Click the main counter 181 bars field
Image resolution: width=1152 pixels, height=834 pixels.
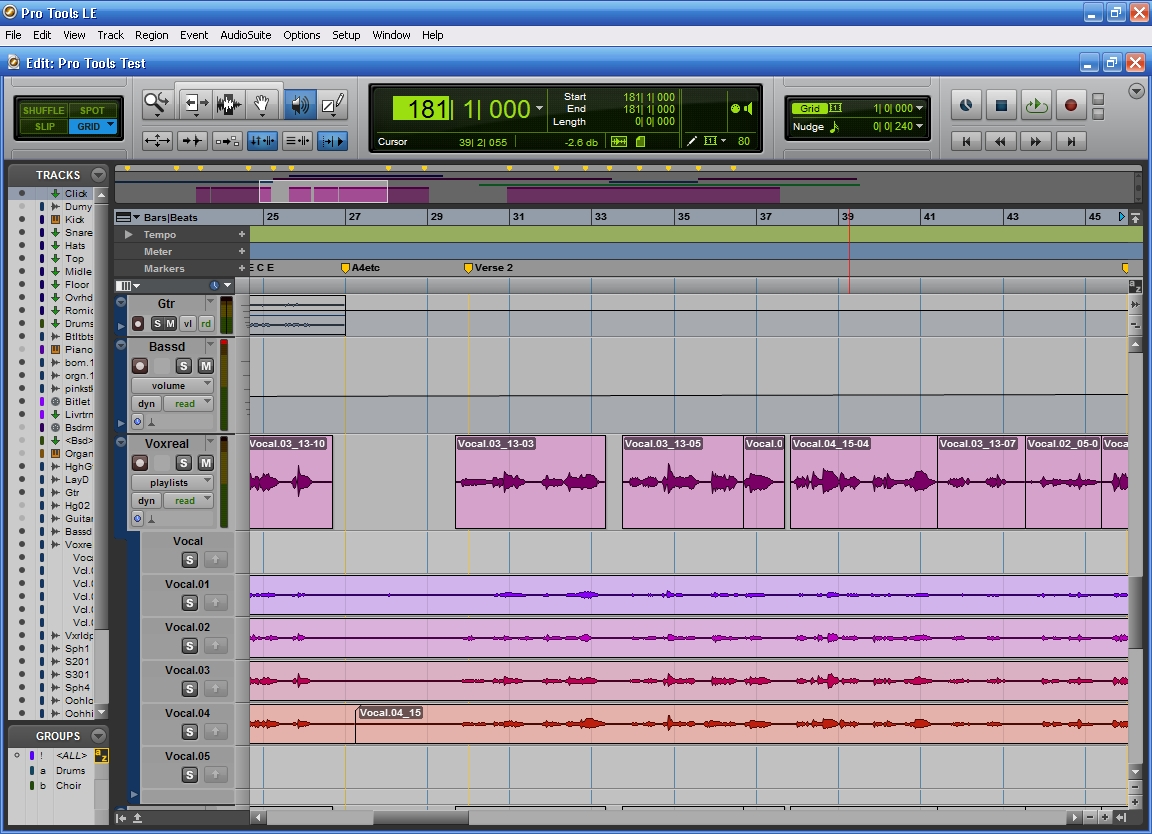tap(421, 109)
